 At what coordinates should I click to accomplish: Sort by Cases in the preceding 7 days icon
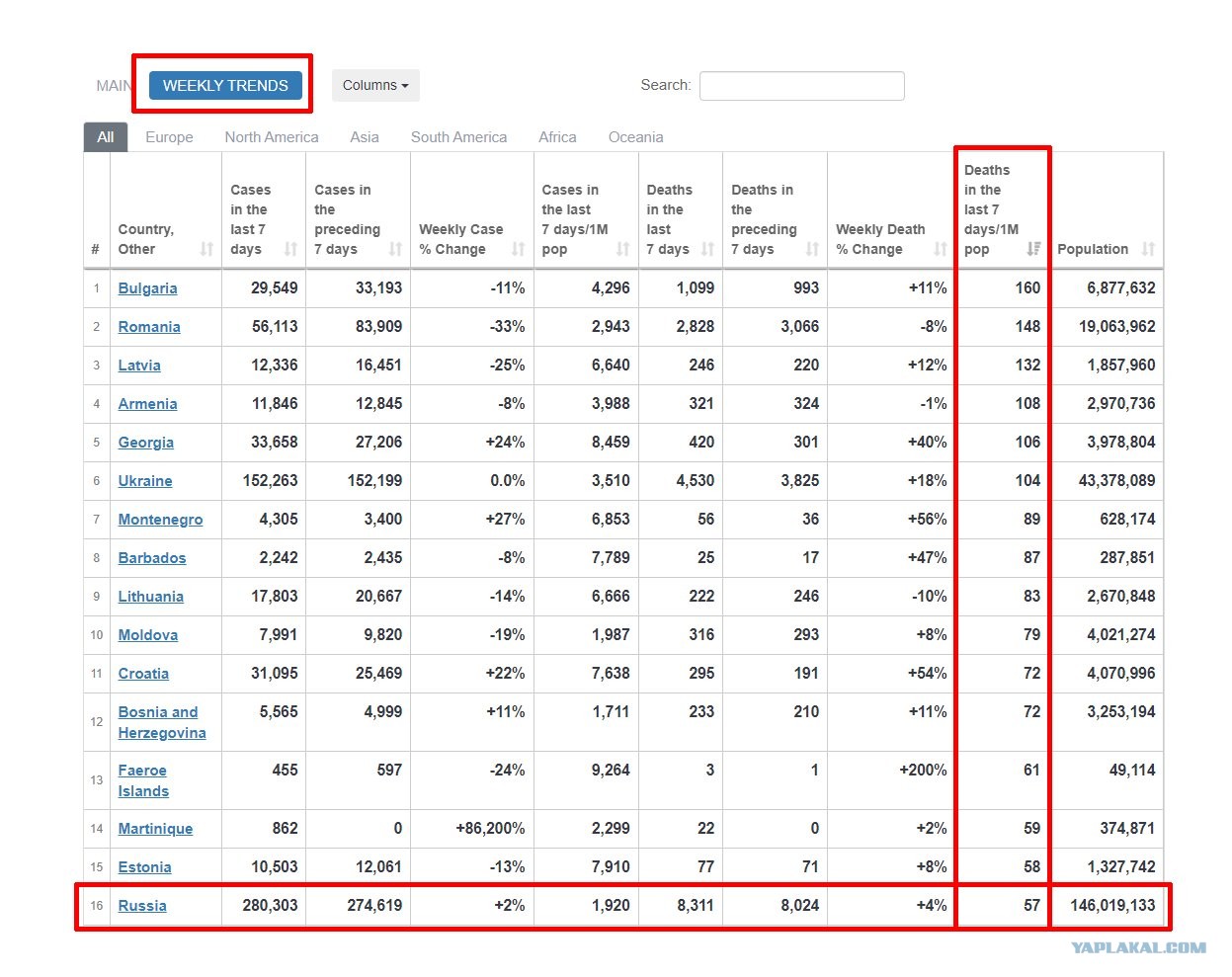coord(395,249)
